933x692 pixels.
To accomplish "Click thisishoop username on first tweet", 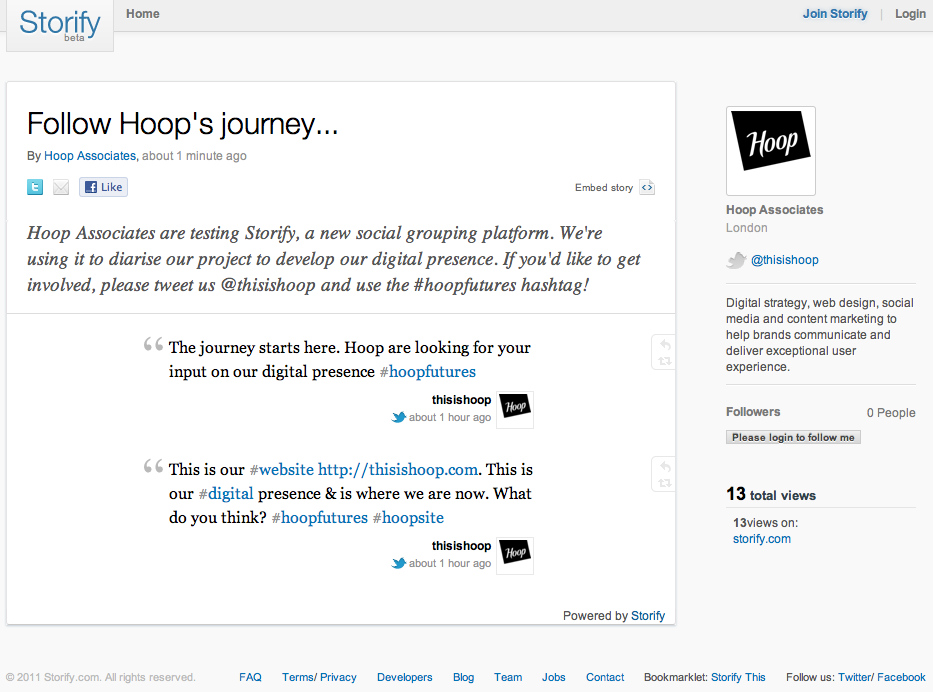I will tap(461, 400).
